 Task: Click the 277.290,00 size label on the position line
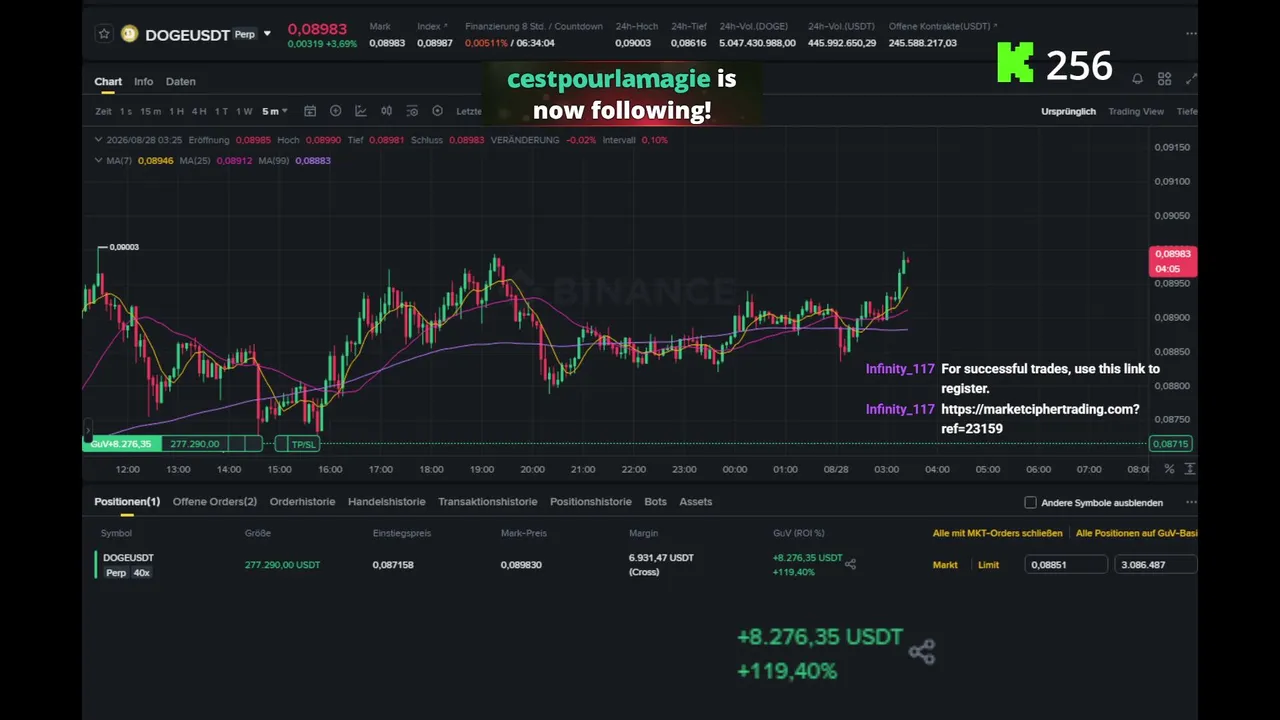(195, 444)
